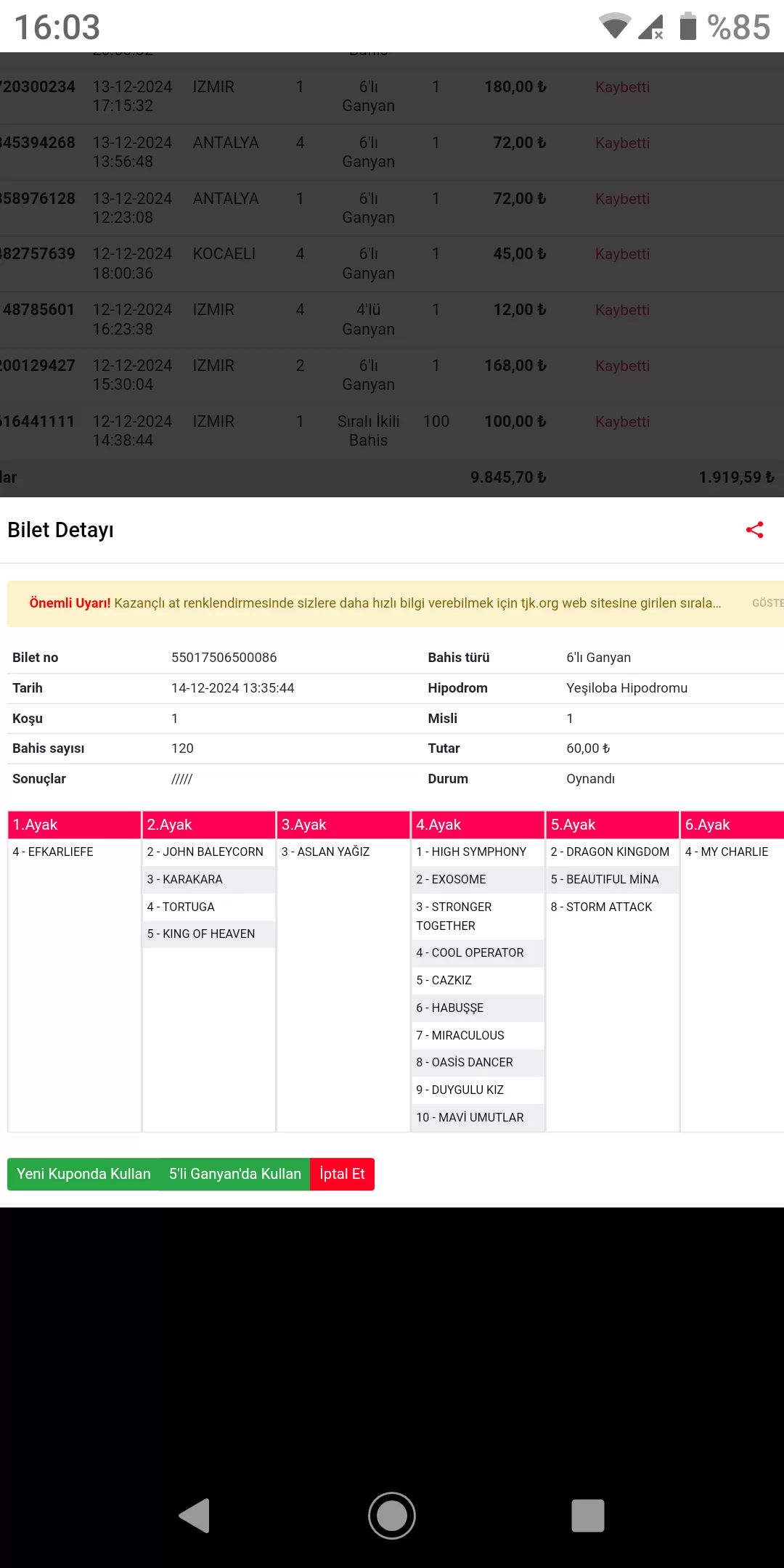Click Yeni Kuponda Kullan button

pyautogui.click(x=83, y=1174)
